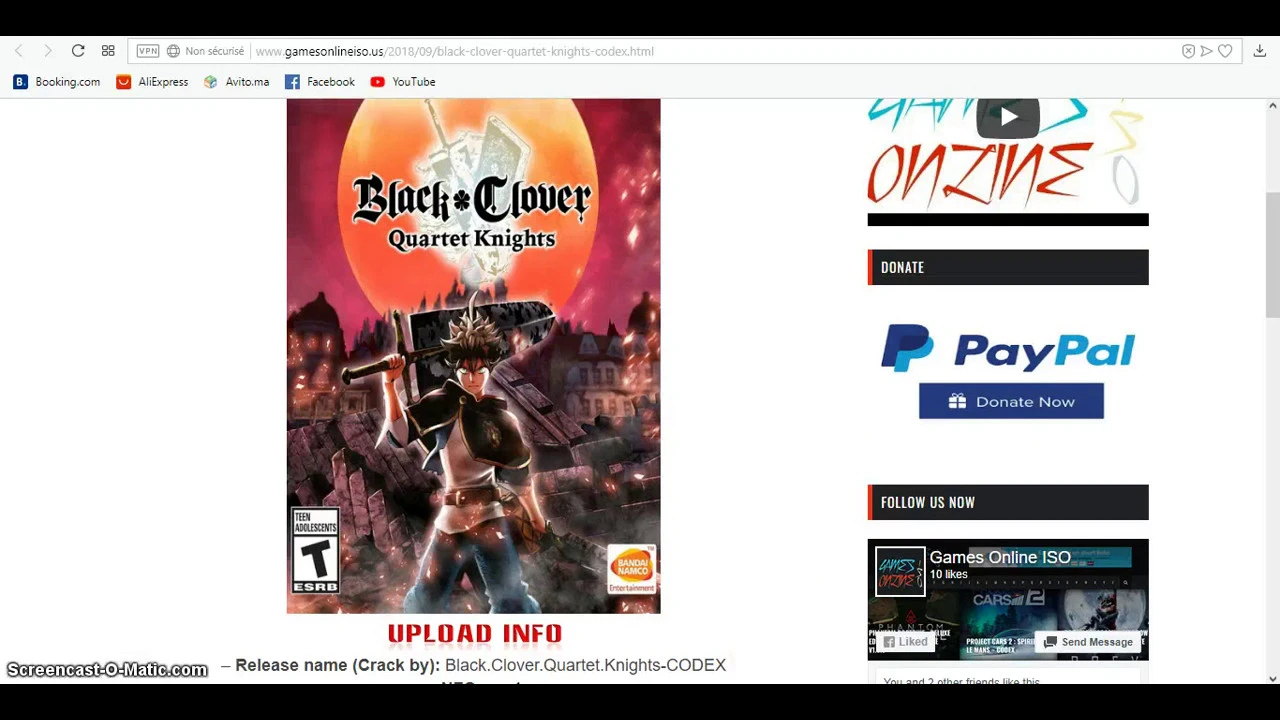Click the ad blocker shield icon

click(x=1188, y=51)
